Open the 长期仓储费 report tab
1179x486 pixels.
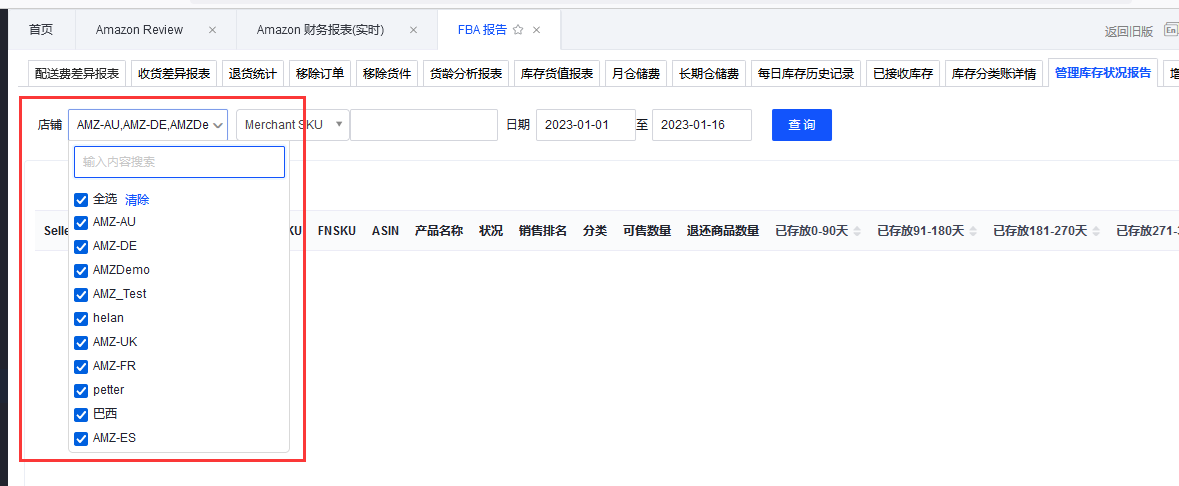click(x=709, y=74)
